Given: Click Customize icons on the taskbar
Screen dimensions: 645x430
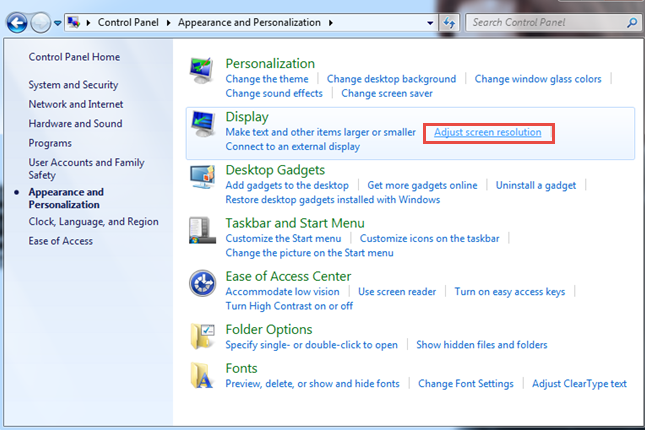Looking at the screenshot, I should [429, 238].
